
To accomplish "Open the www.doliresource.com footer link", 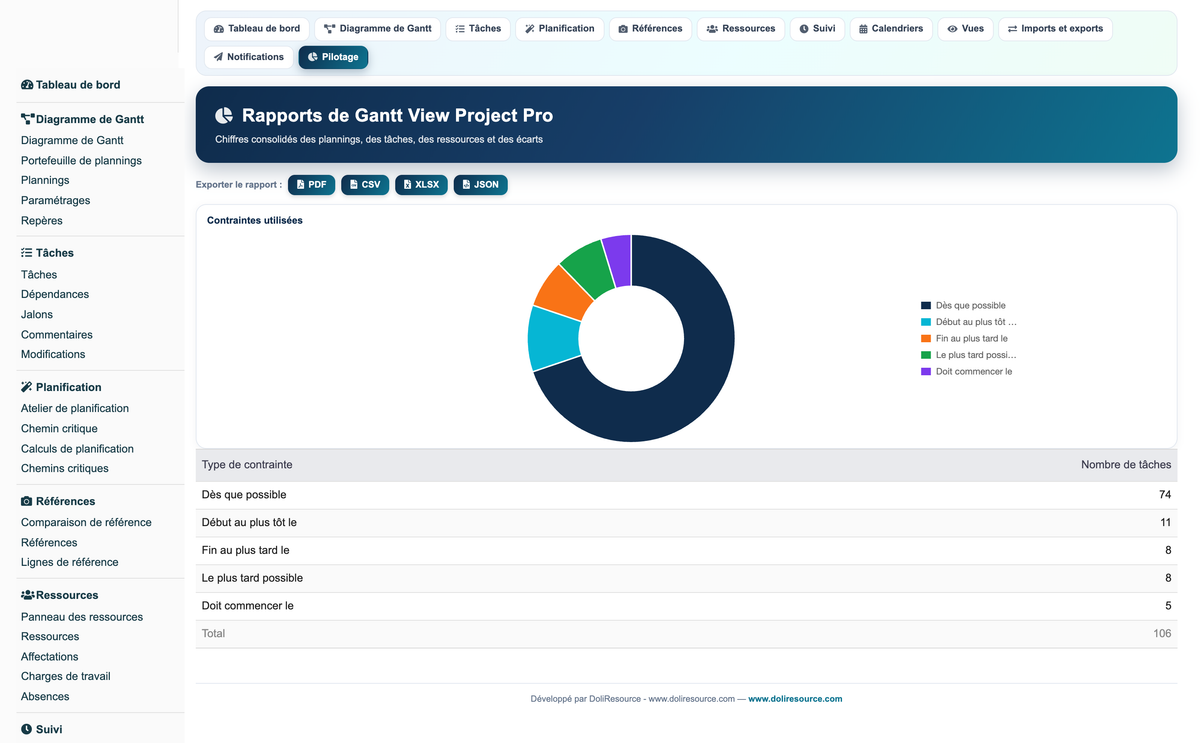I will (795, 699).
